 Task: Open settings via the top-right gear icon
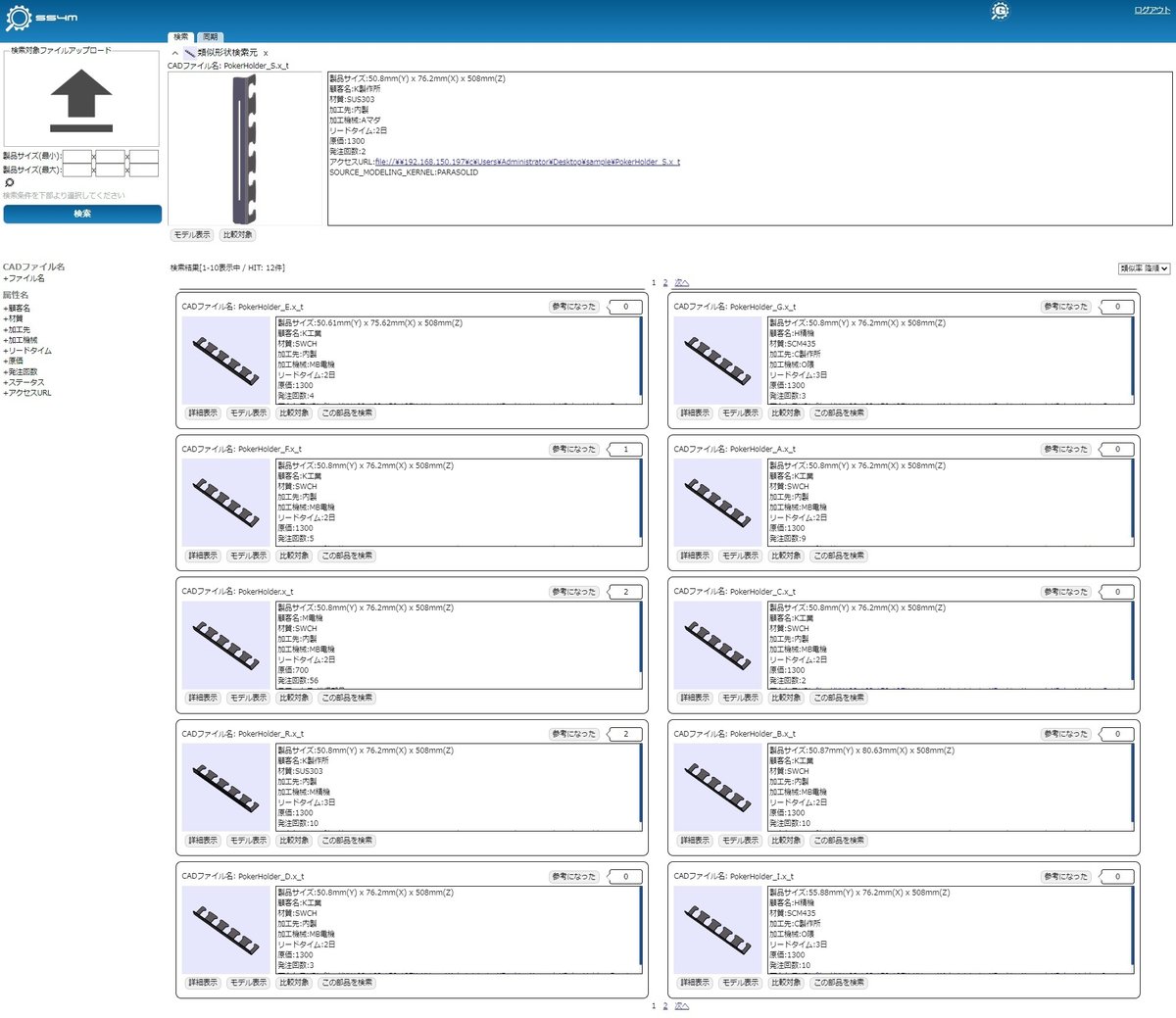tap(1001, 11)
